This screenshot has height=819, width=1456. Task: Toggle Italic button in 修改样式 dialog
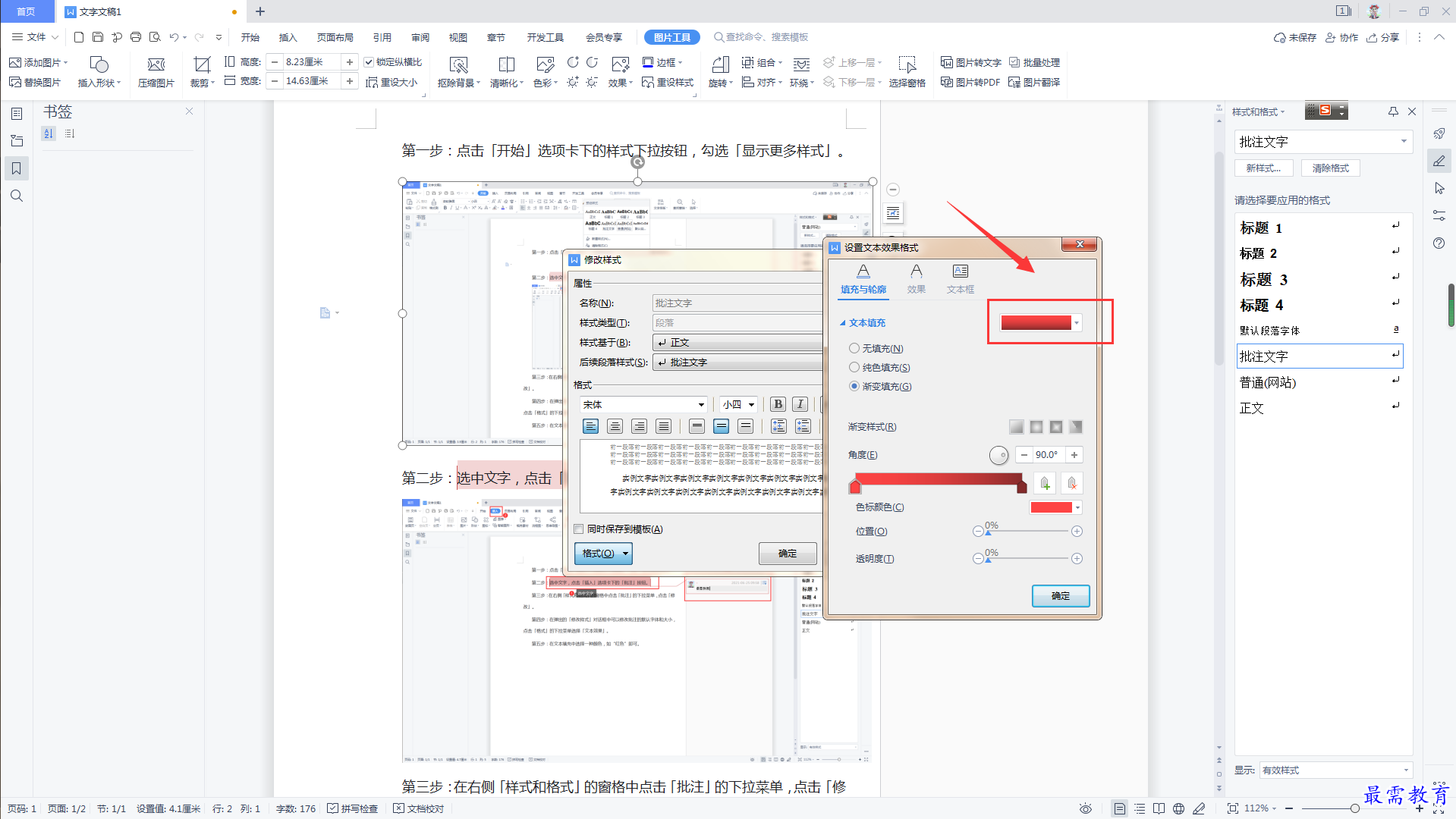click(800, 404)
